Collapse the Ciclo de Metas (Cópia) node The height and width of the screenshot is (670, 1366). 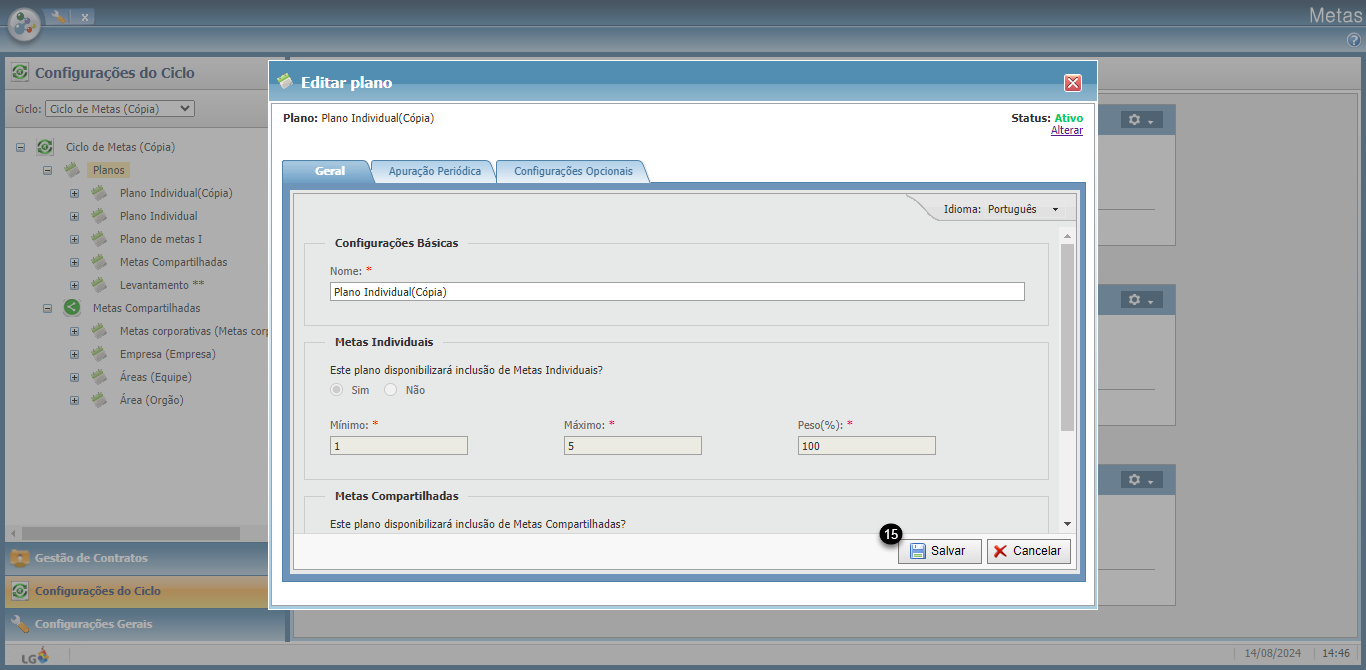(20, 147)
